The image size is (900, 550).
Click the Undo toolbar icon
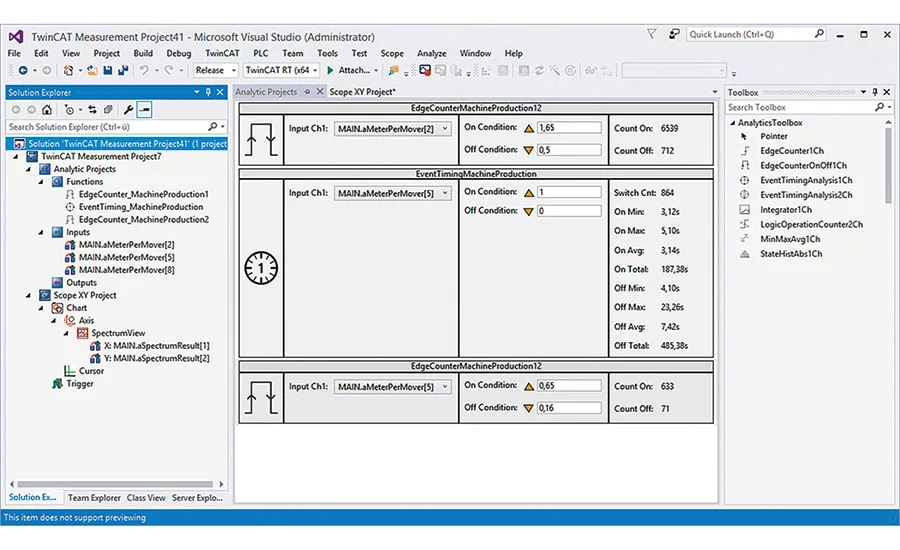click(144, 71)
